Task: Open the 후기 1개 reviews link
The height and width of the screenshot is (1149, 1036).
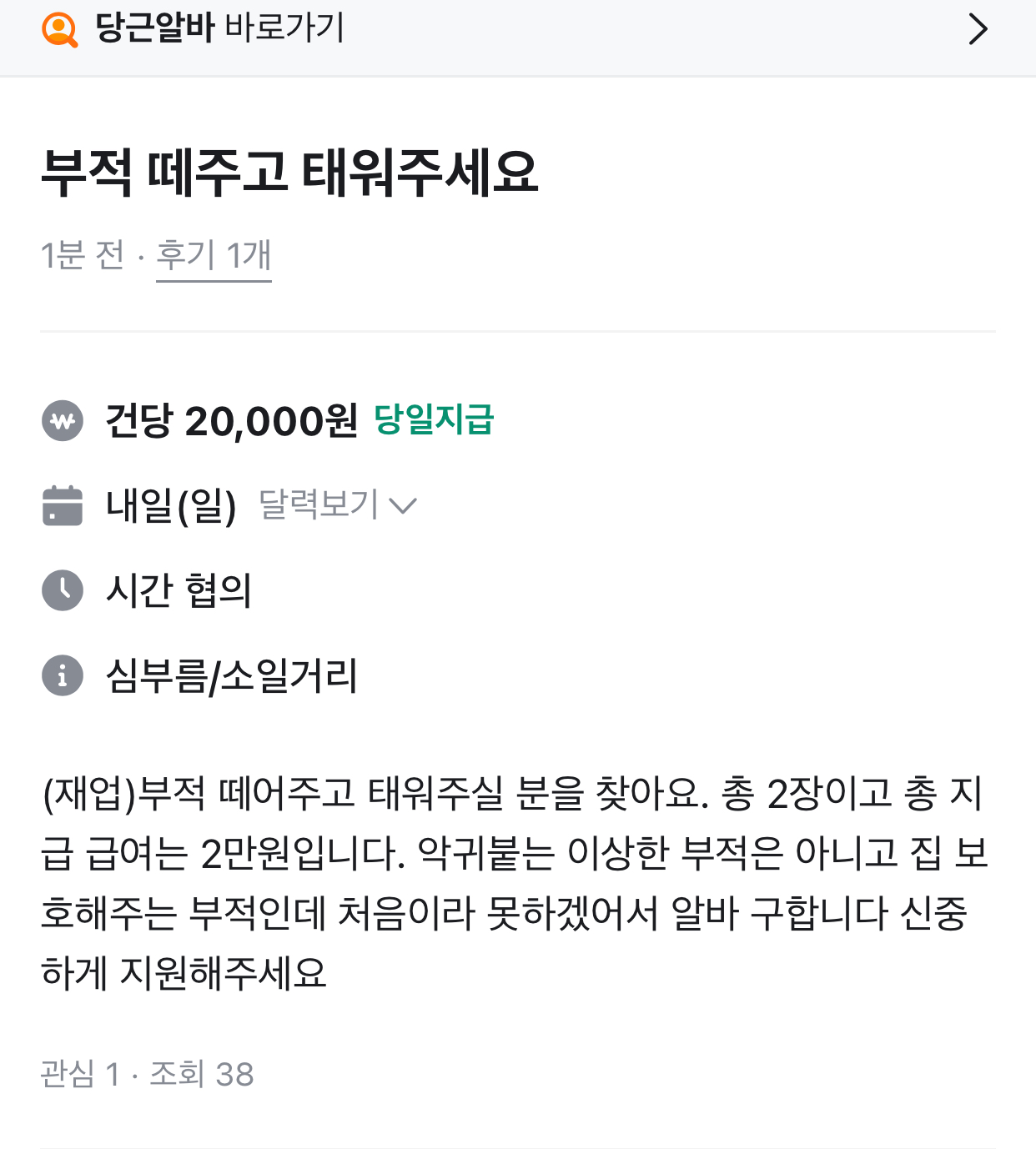Action: point(214,255)
